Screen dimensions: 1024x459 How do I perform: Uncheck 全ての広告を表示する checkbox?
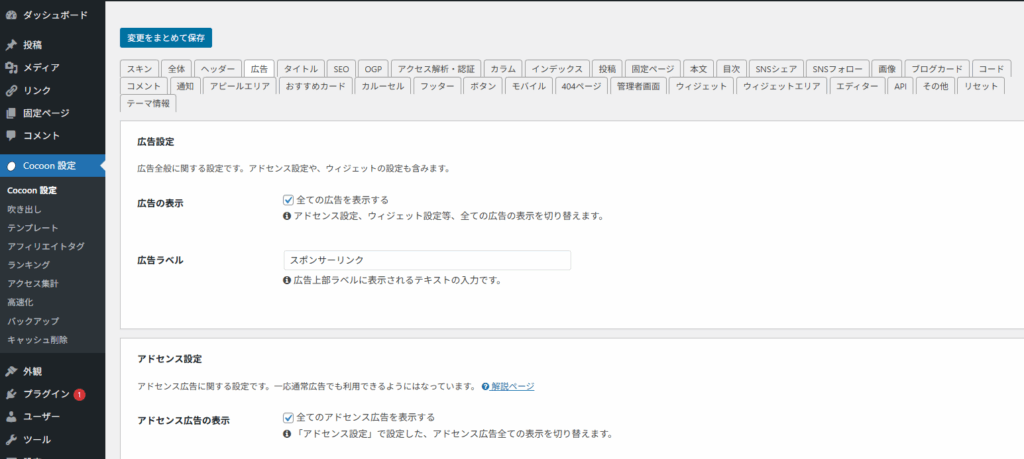pyautogui.click(x=289, y=200)
